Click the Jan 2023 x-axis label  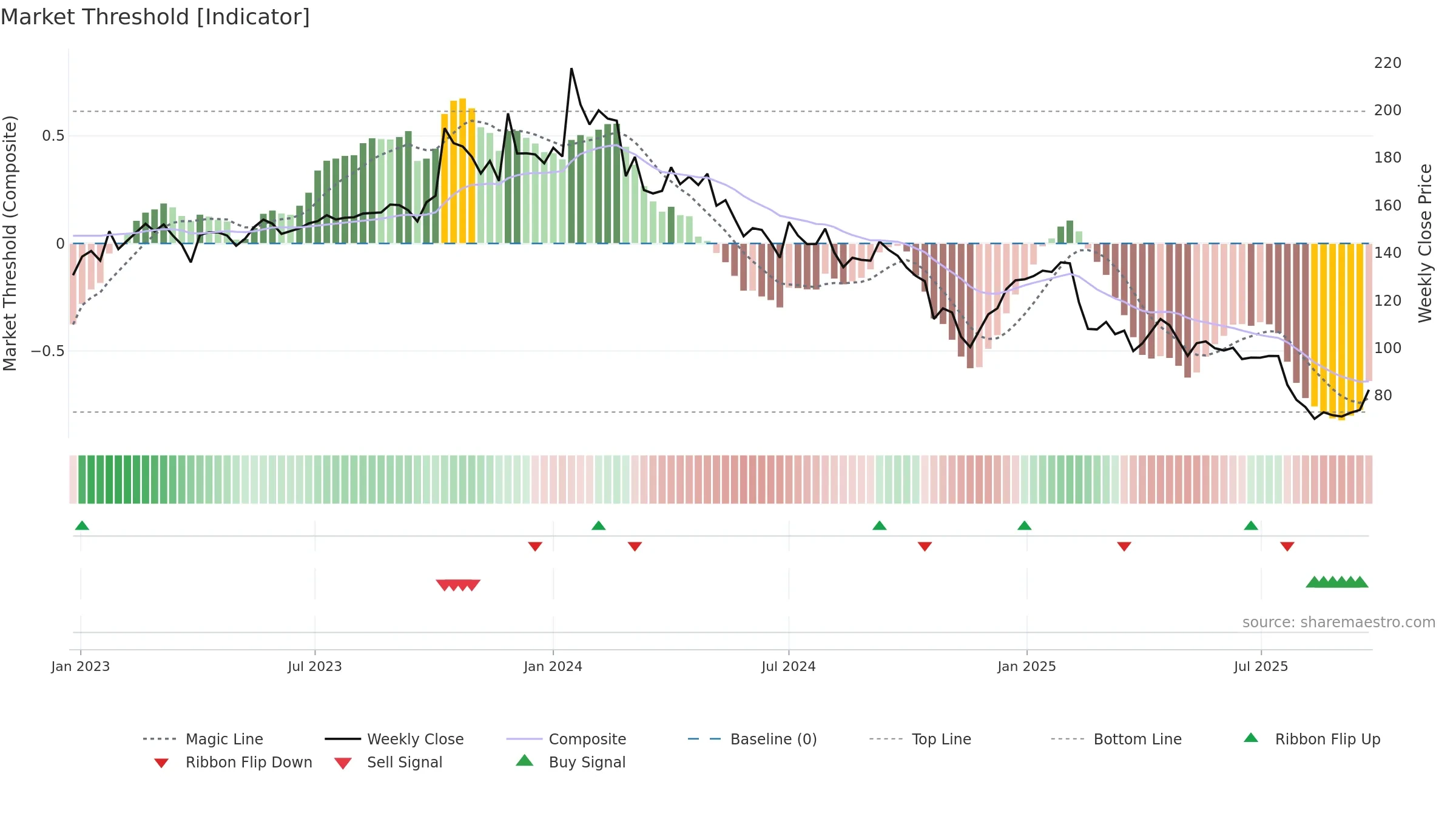81,667
